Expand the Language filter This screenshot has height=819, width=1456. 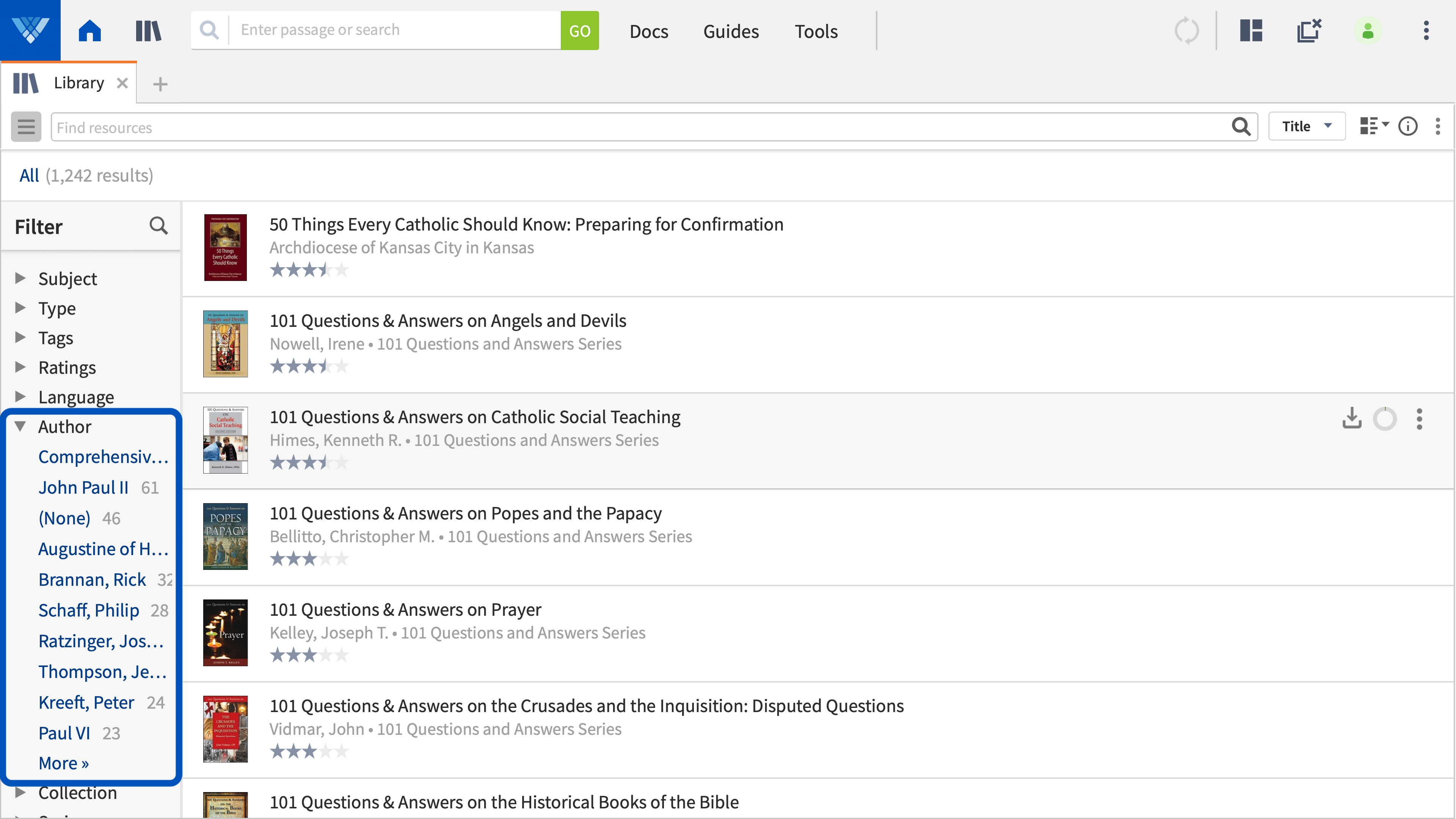click(20, 396)
